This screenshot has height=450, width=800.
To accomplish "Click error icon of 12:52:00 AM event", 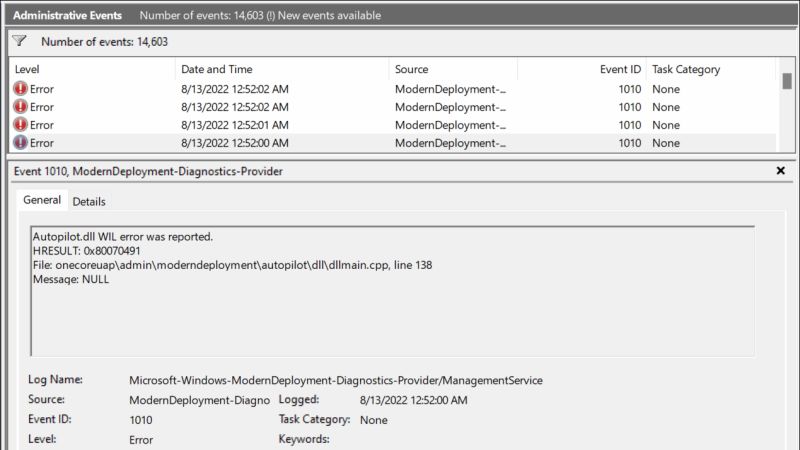I will pyautogui.click(x=20, y=142).
